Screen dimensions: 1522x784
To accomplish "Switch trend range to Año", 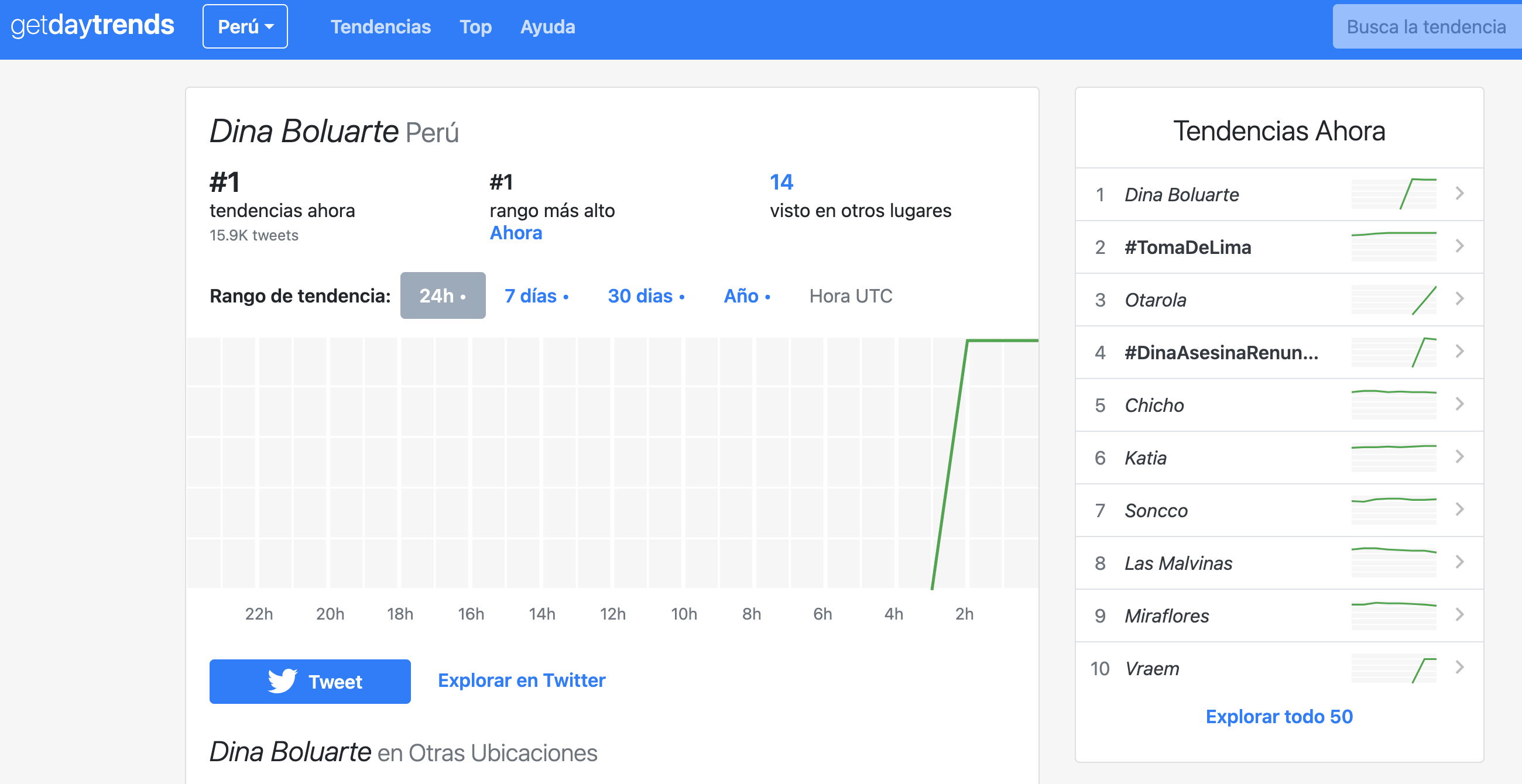I will click(746, 296).
